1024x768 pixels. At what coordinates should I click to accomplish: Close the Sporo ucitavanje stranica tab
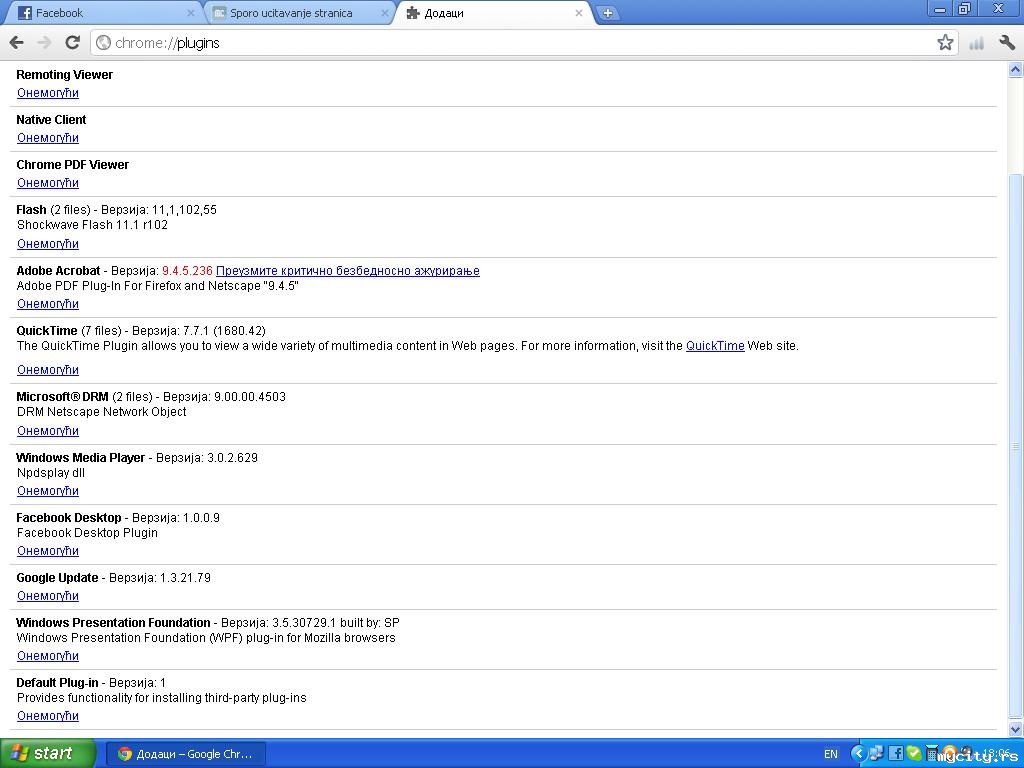click(385, 13)
